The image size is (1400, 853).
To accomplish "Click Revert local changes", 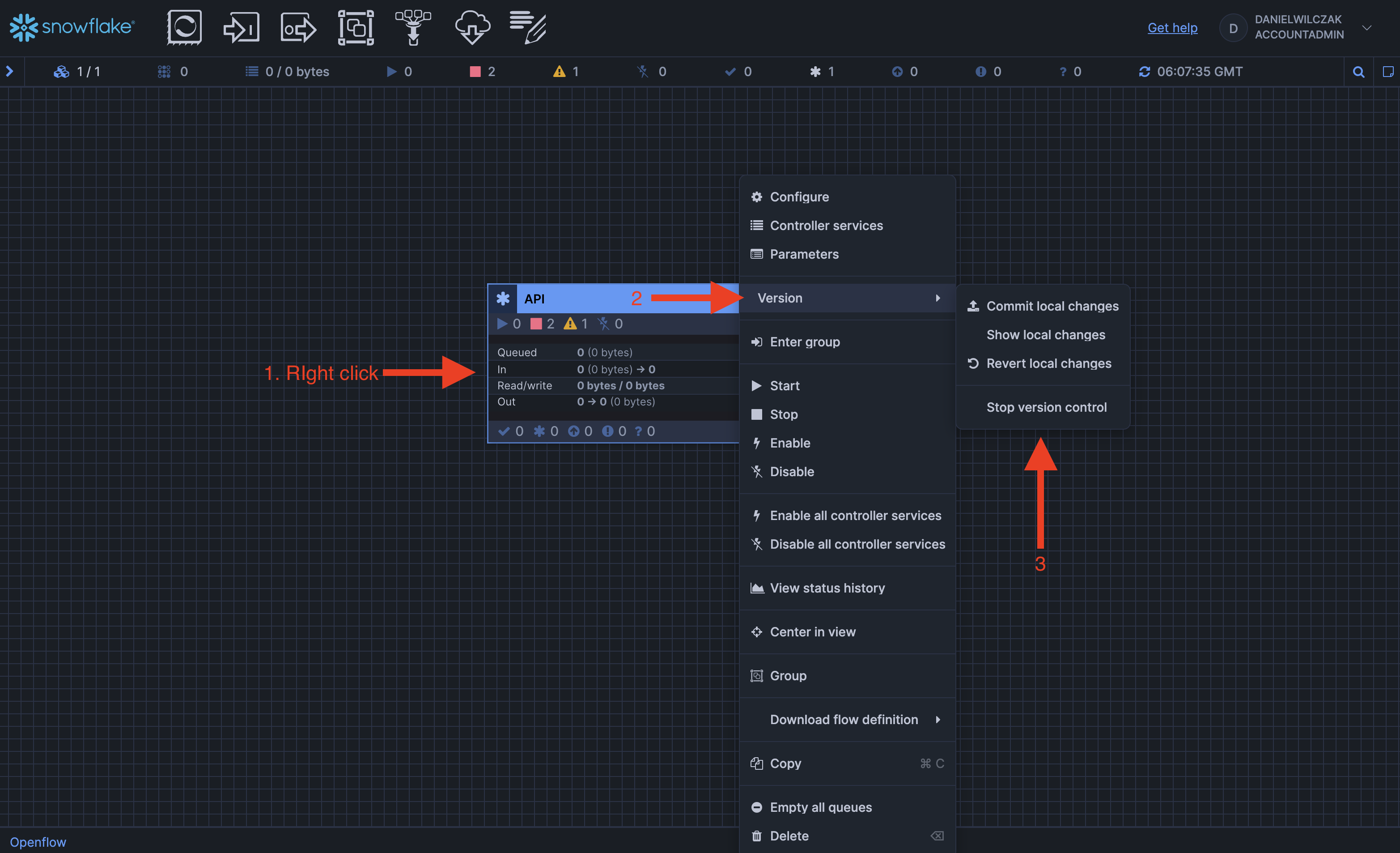I will click(1048, 363).
